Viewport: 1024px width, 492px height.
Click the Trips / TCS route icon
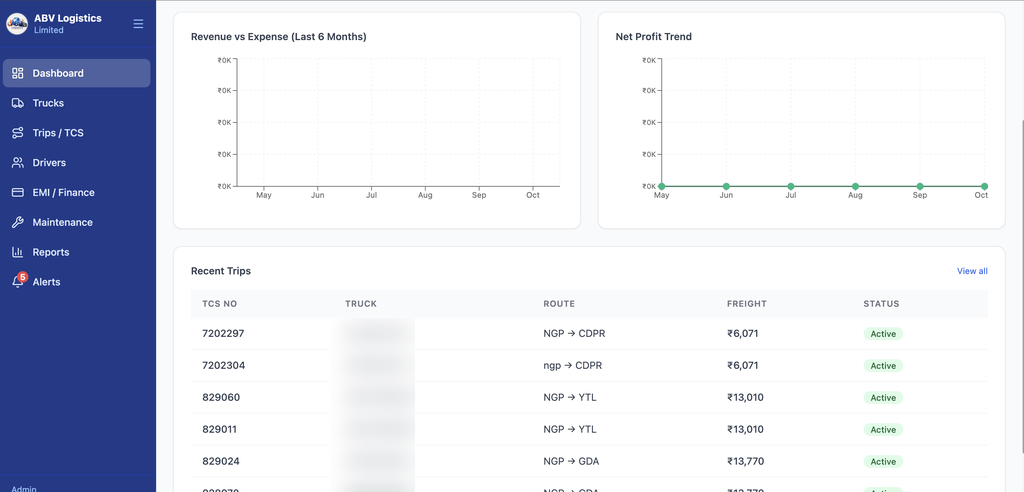(18, 133)
